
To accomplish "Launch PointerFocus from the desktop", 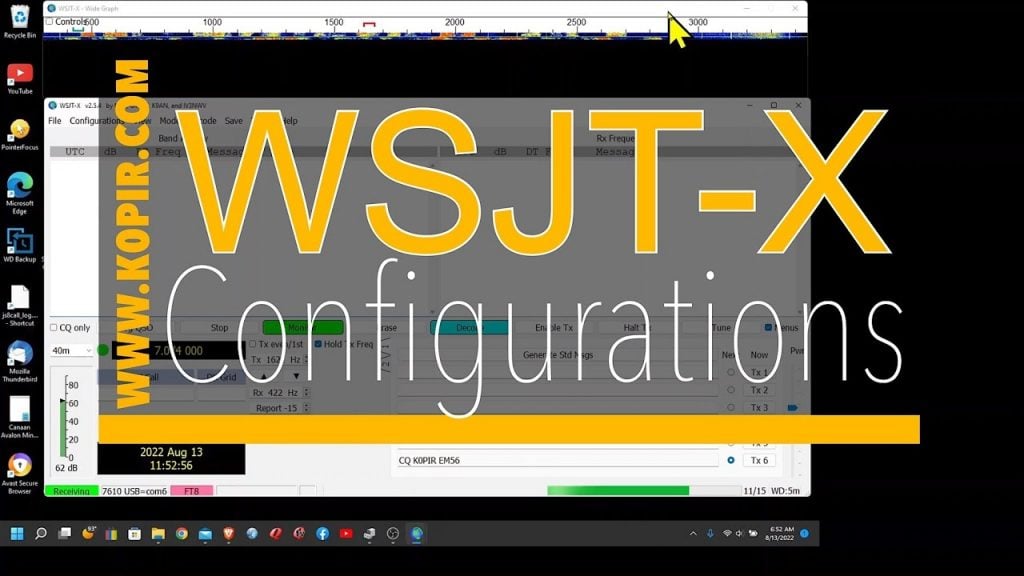I will click(20, 135).
